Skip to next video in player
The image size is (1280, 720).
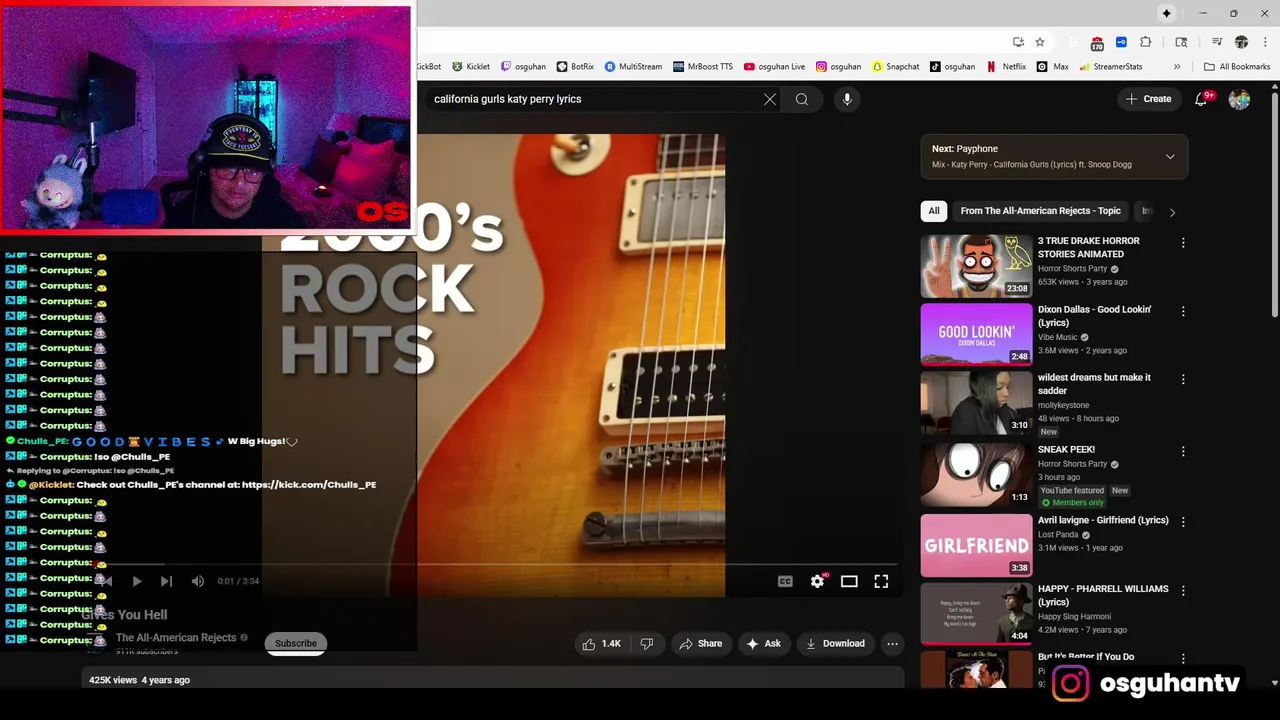(x=166, y=581)
